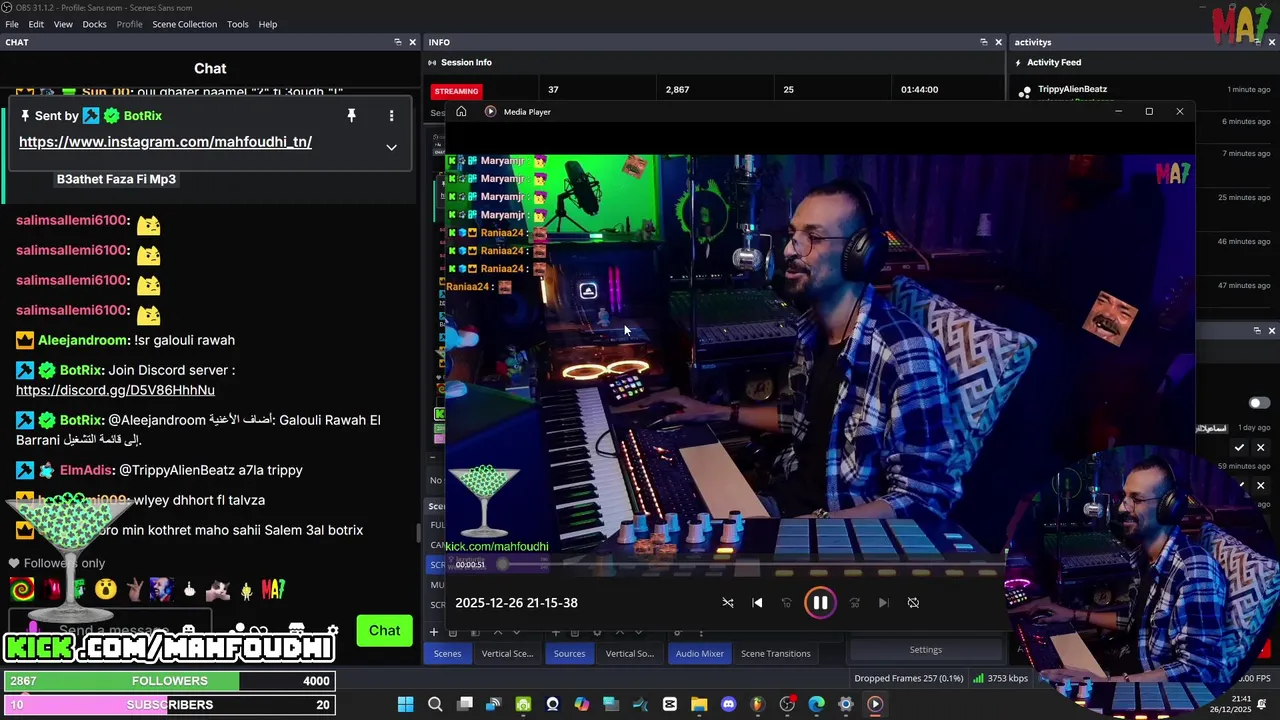Open pinned message options menu
Screen dimensions: 1280x720
[x=391, y=116]
